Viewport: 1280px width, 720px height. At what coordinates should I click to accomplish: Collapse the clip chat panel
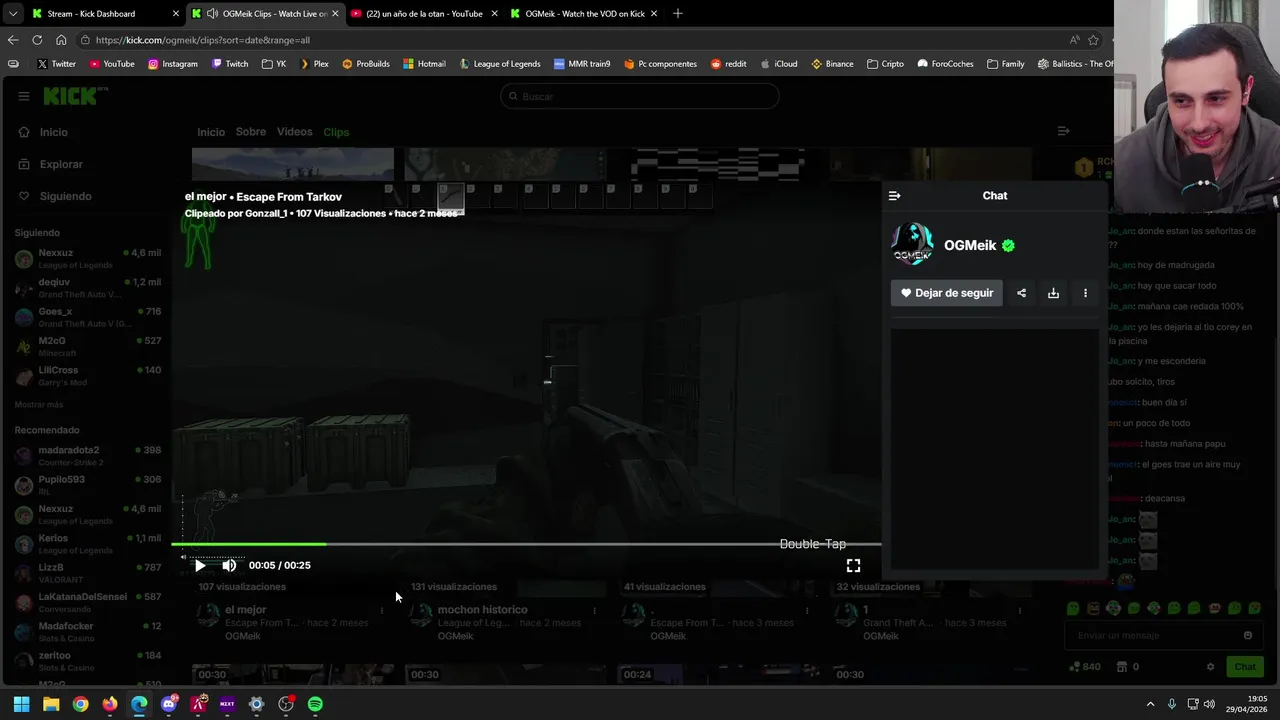(894, 196)
